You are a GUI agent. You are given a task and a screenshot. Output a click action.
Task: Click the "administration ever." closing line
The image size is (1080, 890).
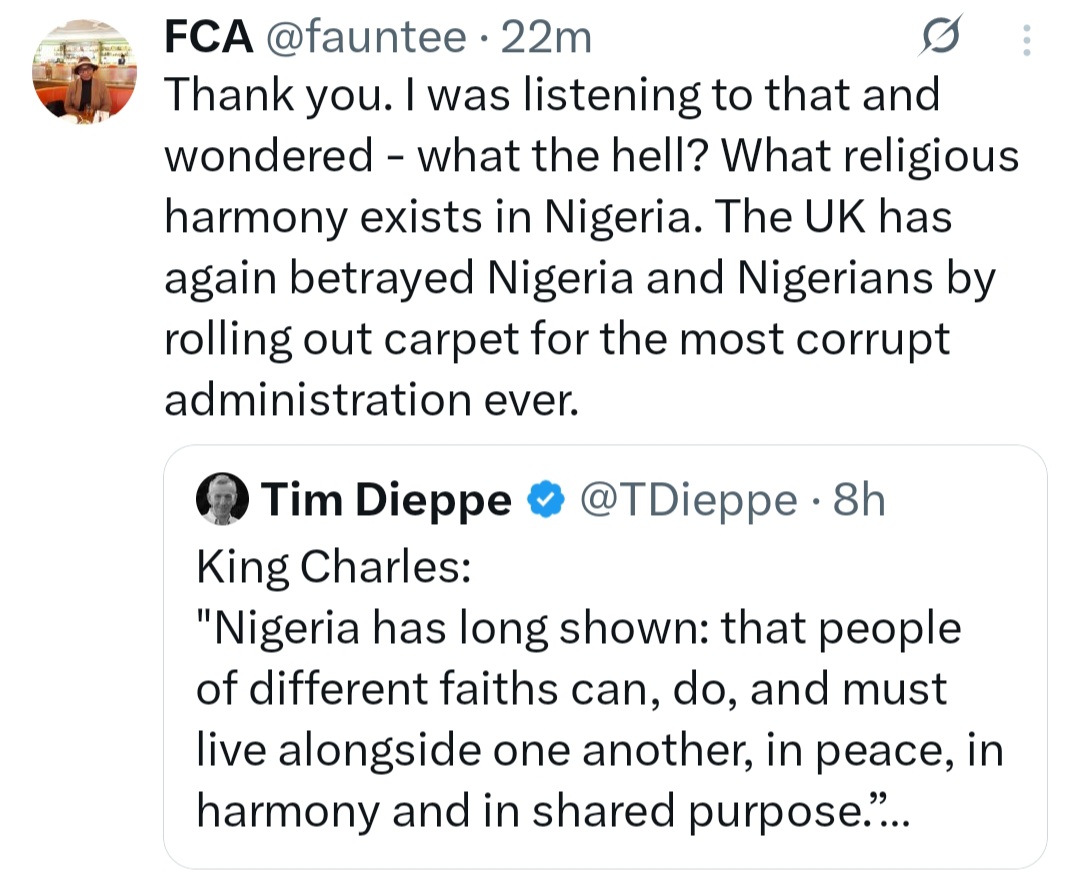pos(370,400)
